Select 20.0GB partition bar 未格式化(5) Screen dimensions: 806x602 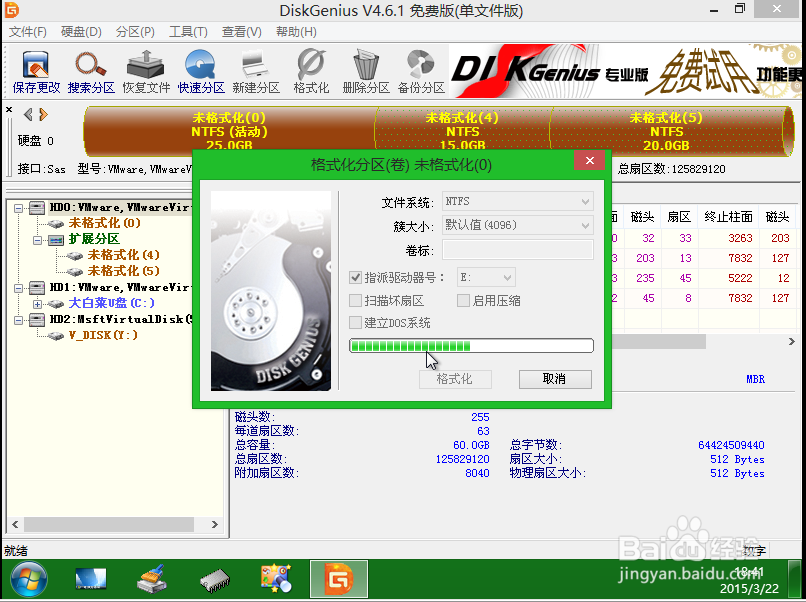[x=666, y=132]
